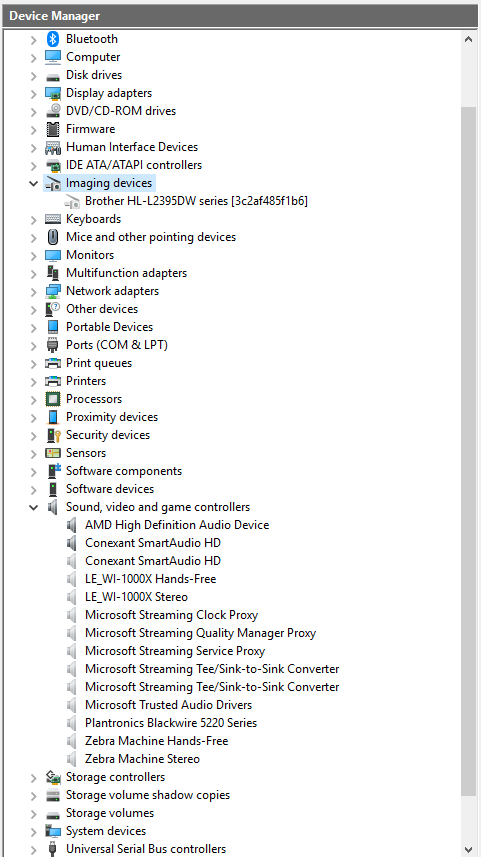The height and width of the screenshot is (857, 481).
Task: Click the Universal Serial Bus controllers icon
Action: click(52, 849)
